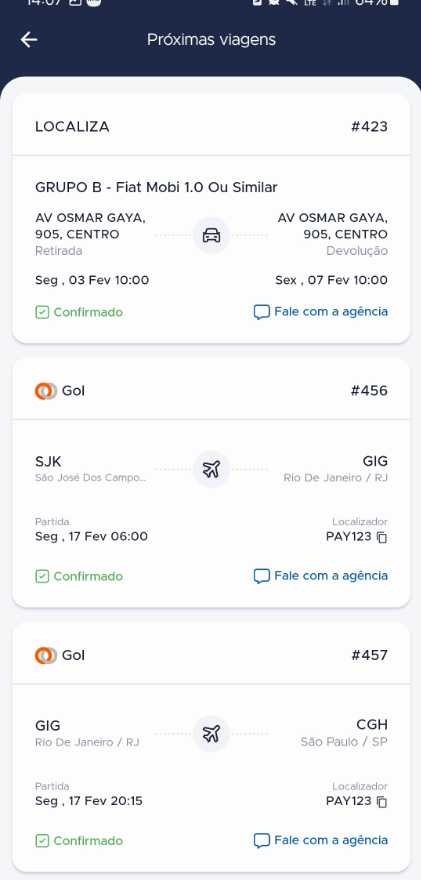Image resolution: width=421 pixels, height=880 pixels.
Task: Copy locator PAY123 on booking #457
Action: (x=382, y=802)
